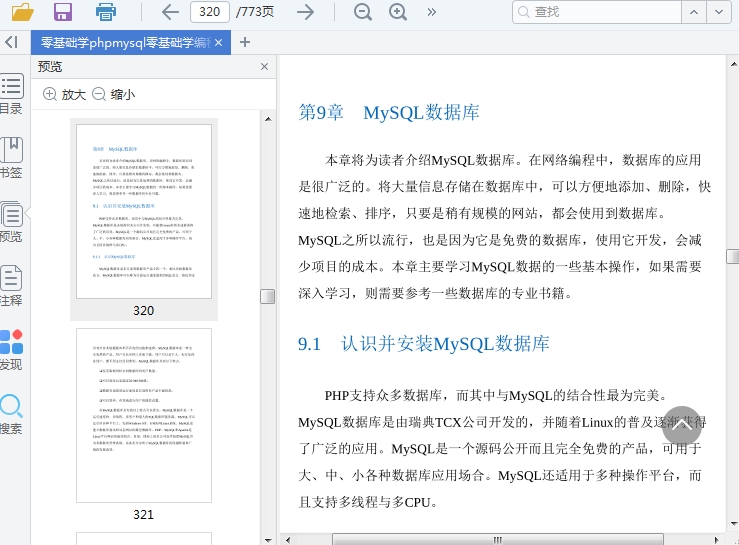
Task: Click the page number field showing 320
Action: [x=210, y=12]
